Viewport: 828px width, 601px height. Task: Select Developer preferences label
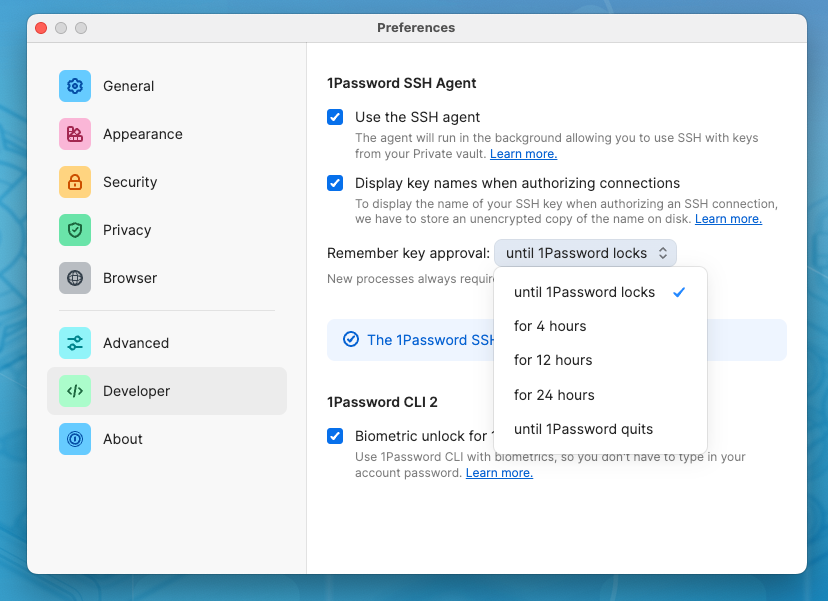(x=136, y=391)
